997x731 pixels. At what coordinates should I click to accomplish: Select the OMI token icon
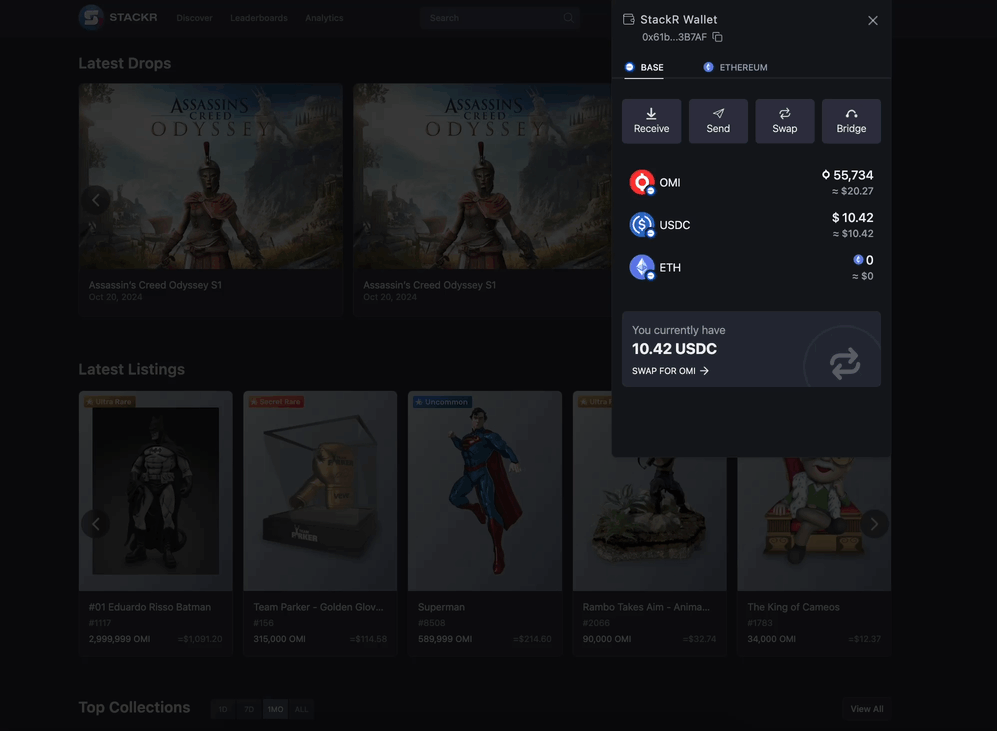(x=642, y=182)
